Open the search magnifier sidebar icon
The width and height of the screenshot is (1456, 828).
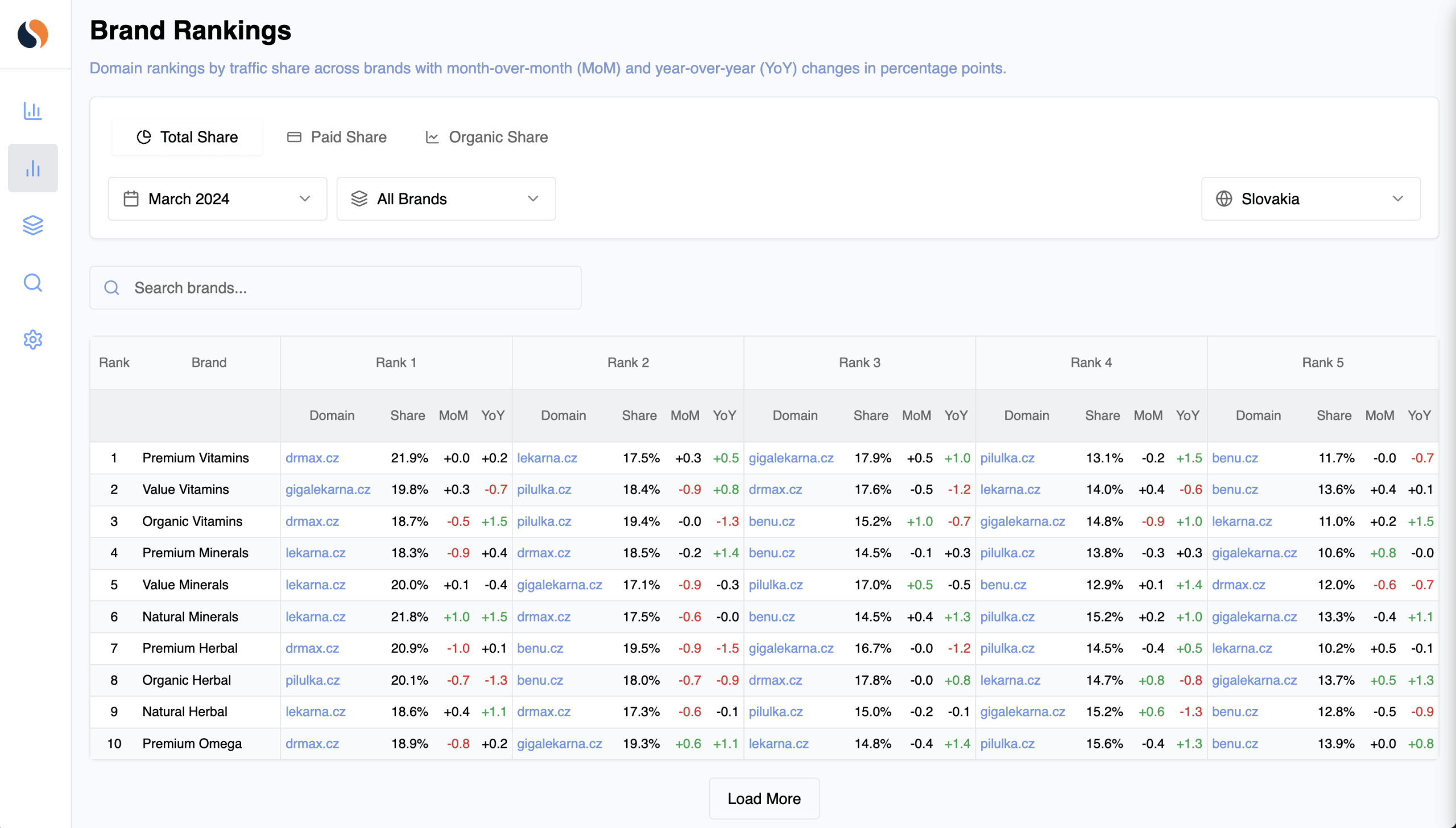pyautogui.click(x=32, y=283)
